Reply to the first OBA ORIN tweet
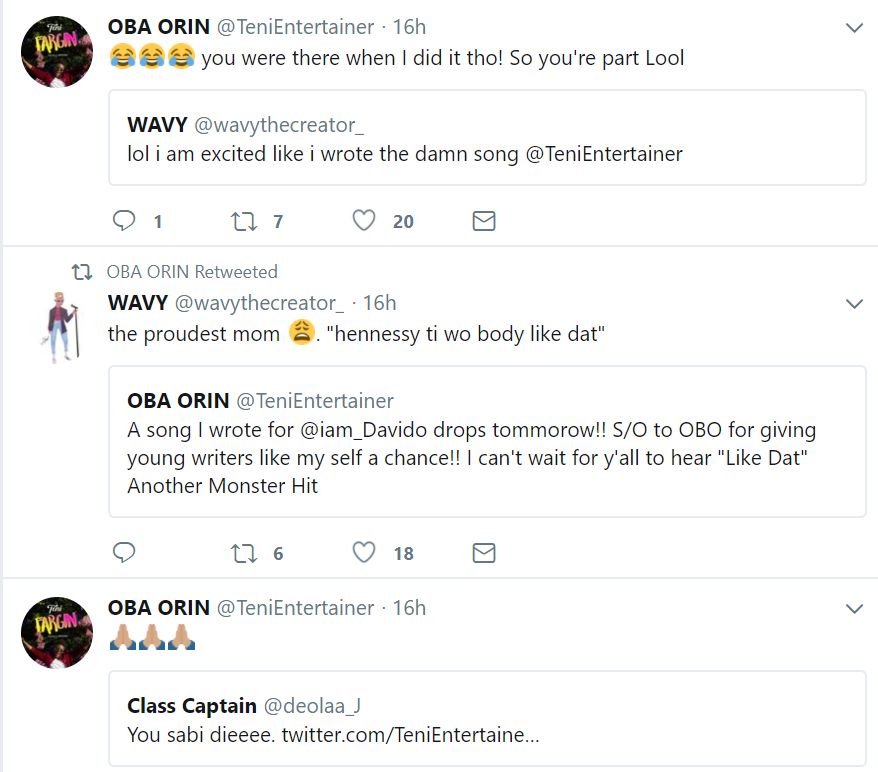Viewport: 878px width, 772px height. pyautogui.click(x=124, y=221)
